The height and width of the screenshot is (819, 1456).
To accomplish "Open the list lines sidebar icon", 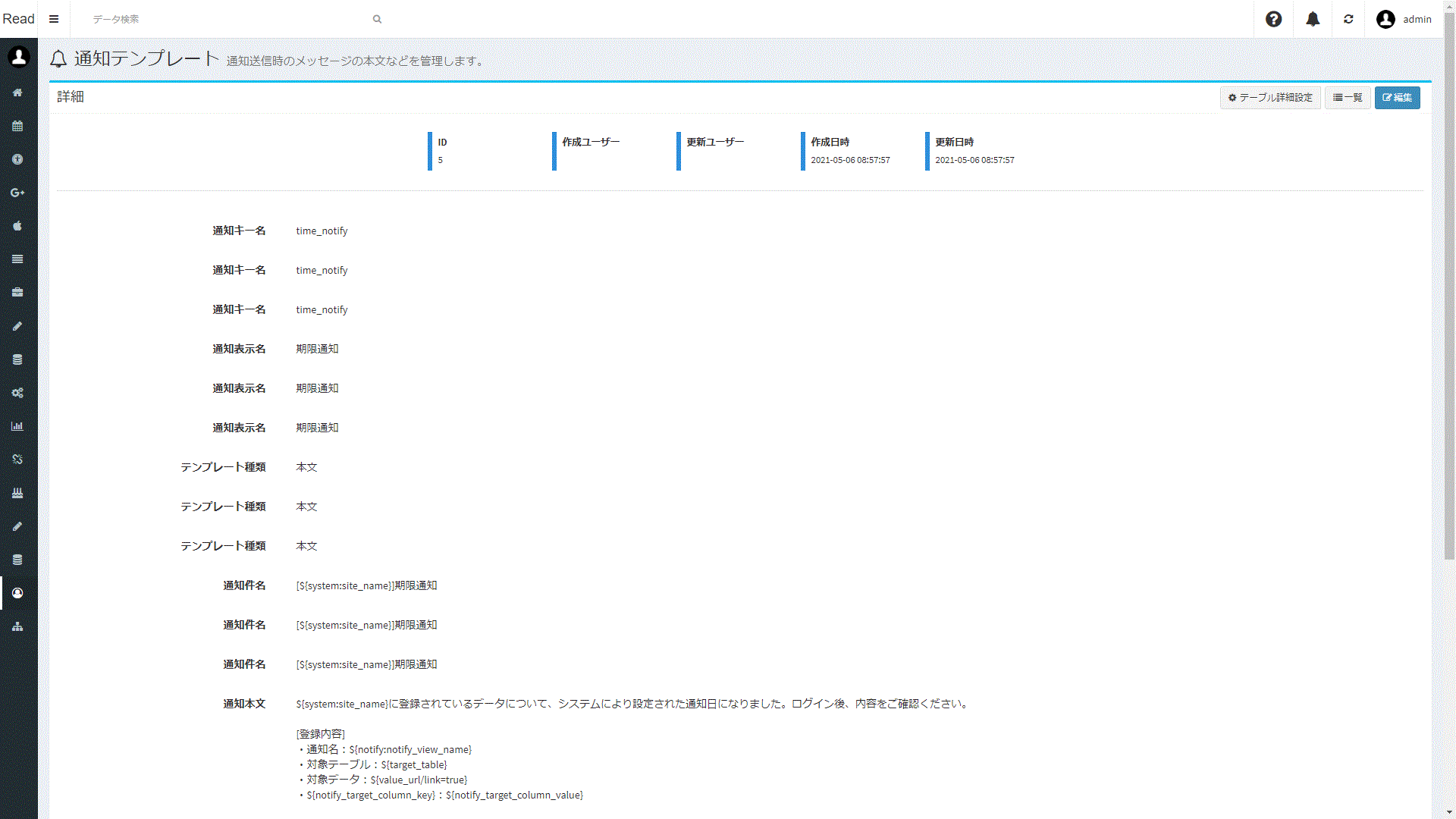I will 17,259.
